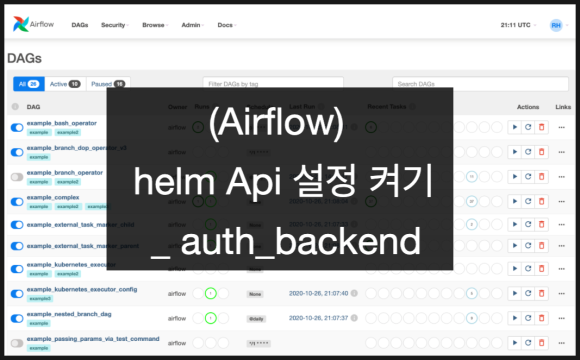Viewport: 580px width, 360px height.
Task: Pause the example_kubernetes_executor DAG
Action: 17,269
